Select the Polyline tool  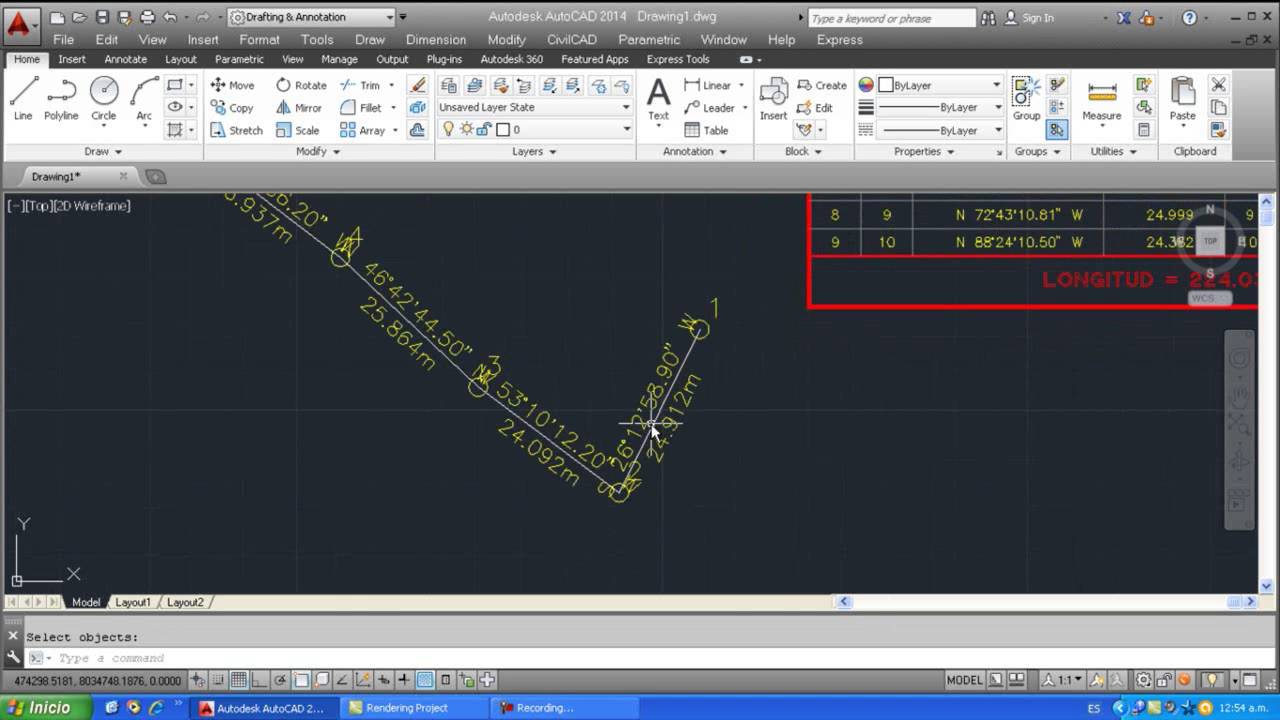(x=61, y=99)
